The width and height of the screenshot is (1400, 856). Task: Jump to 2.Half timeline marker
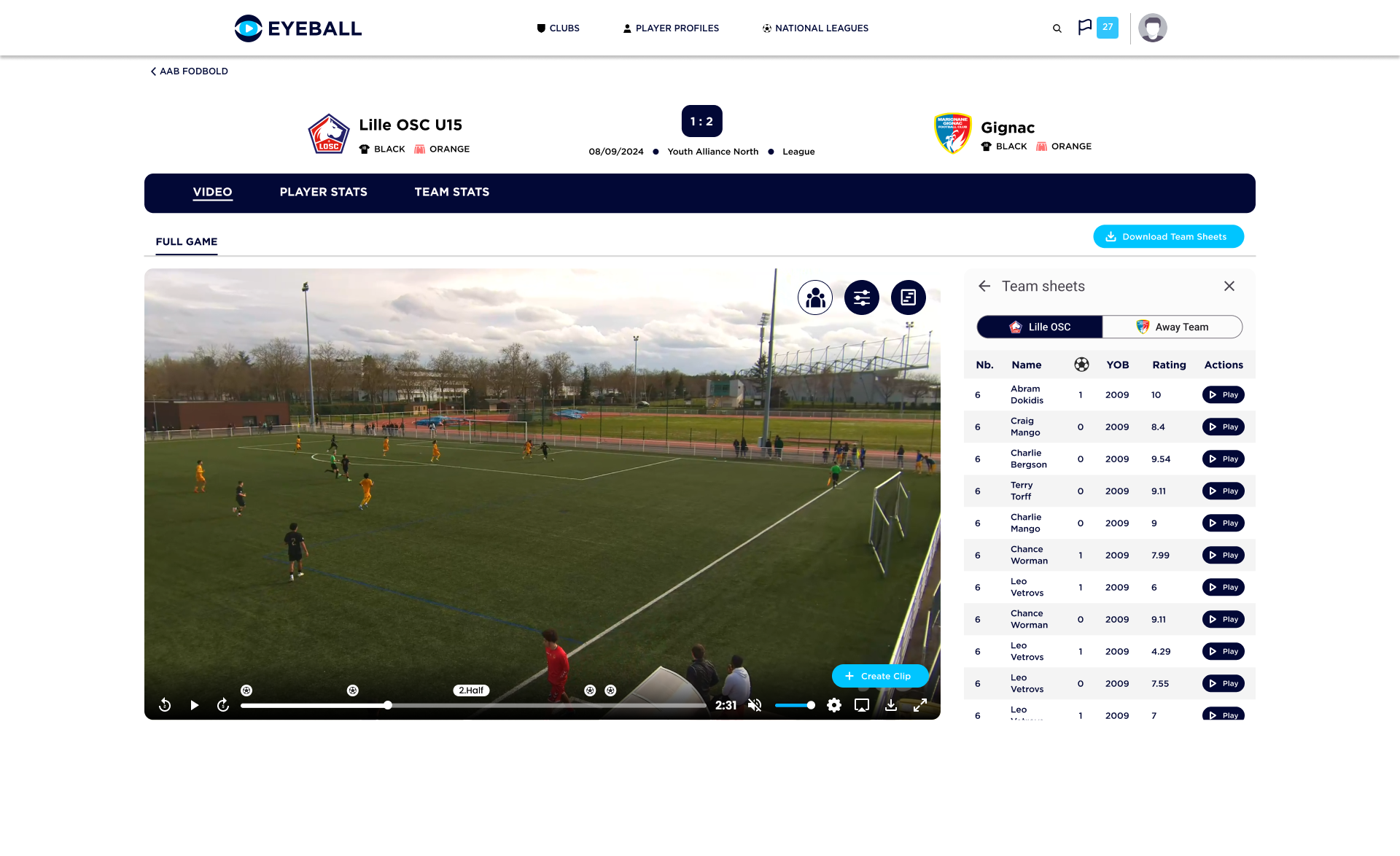point(471,690)
